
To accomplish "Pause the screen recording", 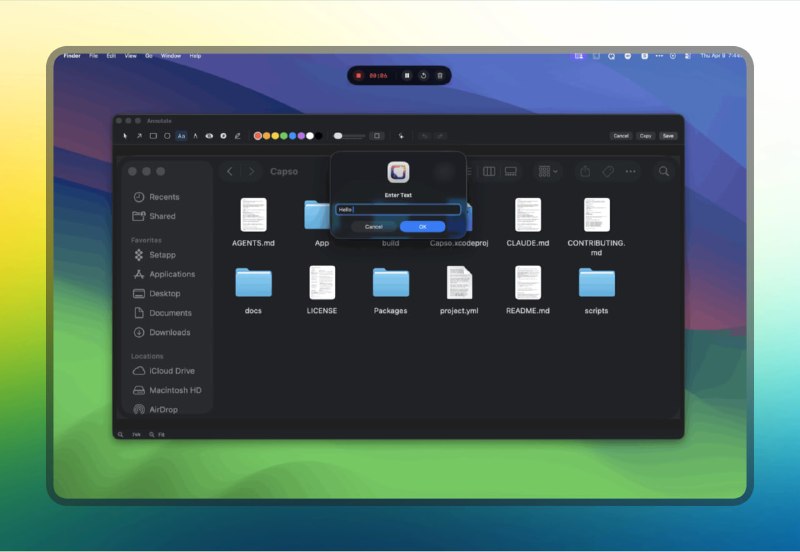I will point(407,76).
